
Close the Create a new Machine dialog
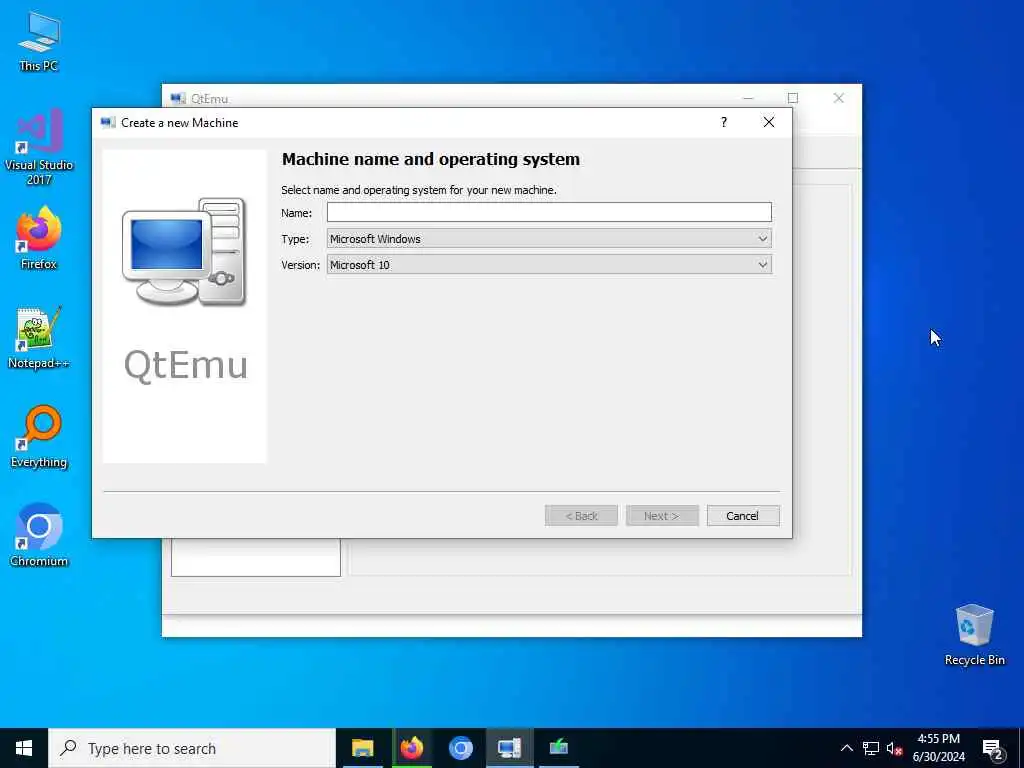click(x=769, y=122)
